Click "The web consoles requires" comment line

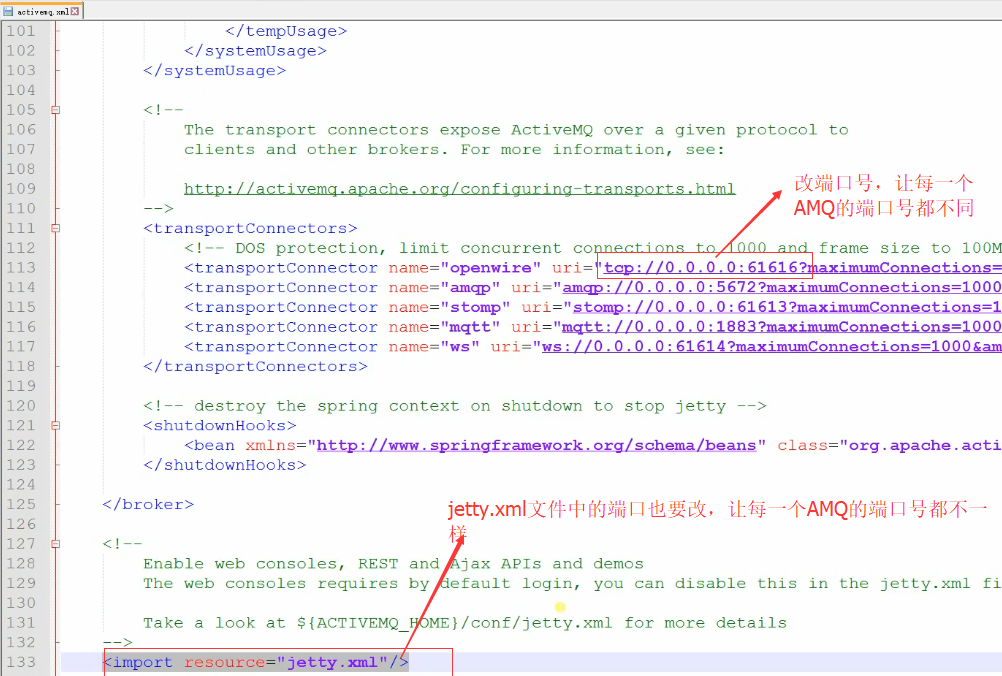pyautogui.click(x=571, y=583)
